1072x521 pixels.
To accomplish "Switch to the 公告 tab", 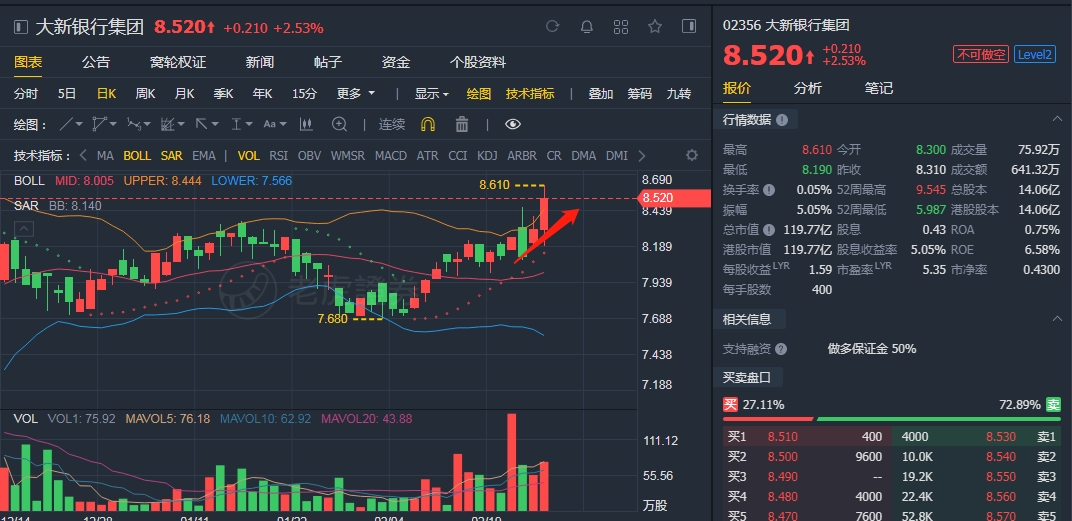I will [96, 62].
